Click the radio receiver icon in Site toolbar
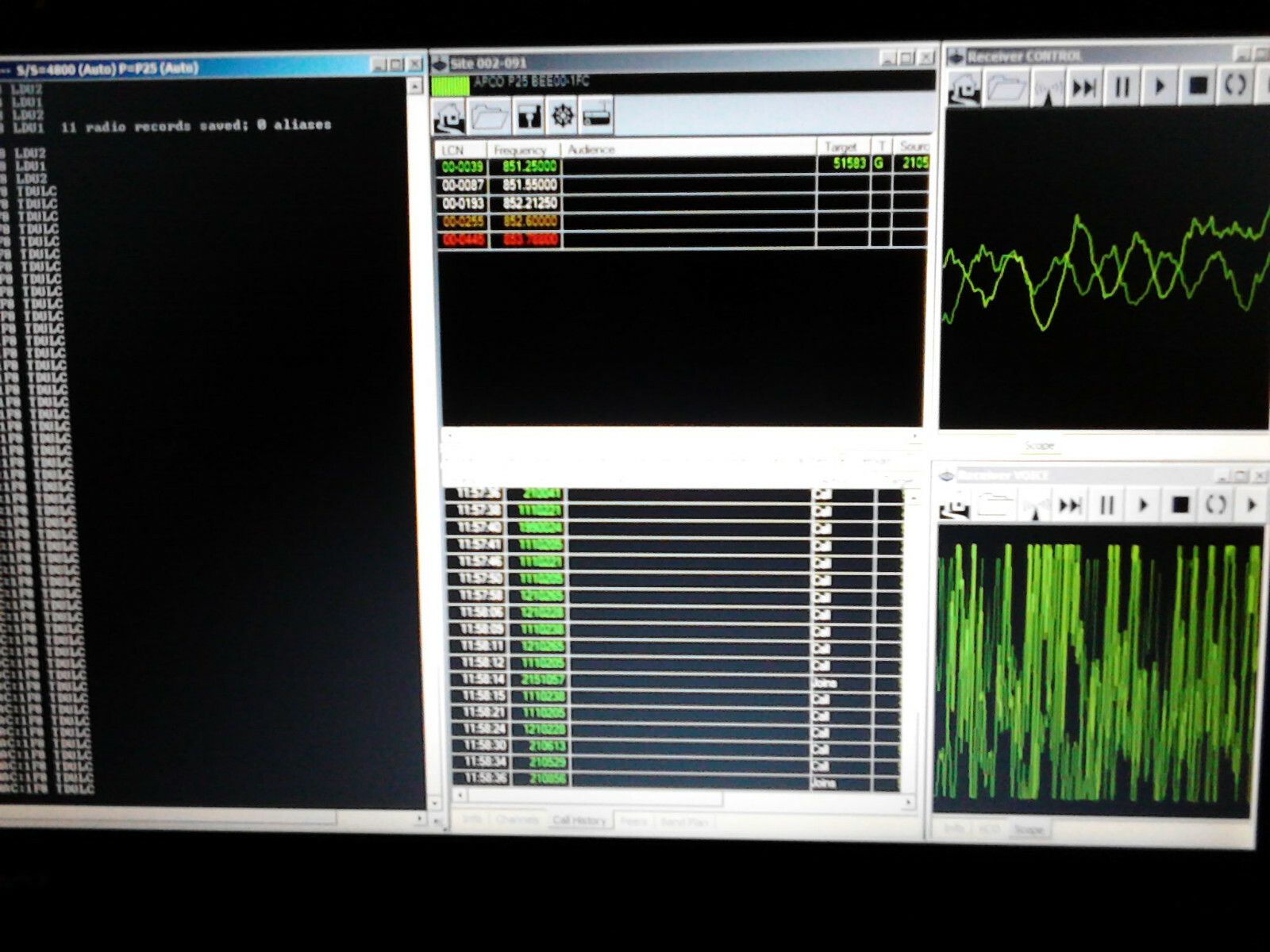 597,117
